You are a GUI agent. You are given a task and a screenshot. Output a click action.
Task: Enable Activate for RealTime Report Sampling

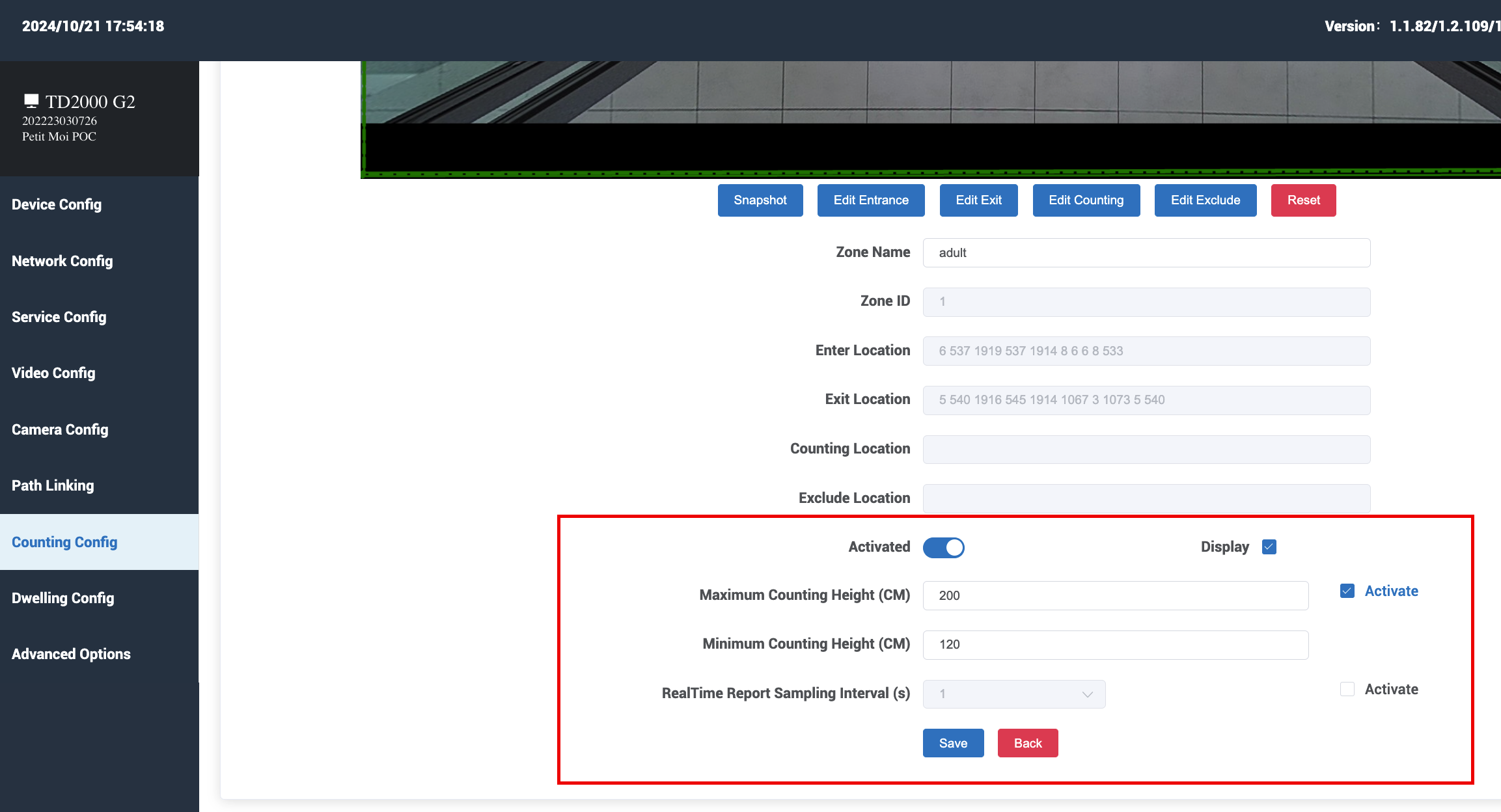coord(1347,689)
